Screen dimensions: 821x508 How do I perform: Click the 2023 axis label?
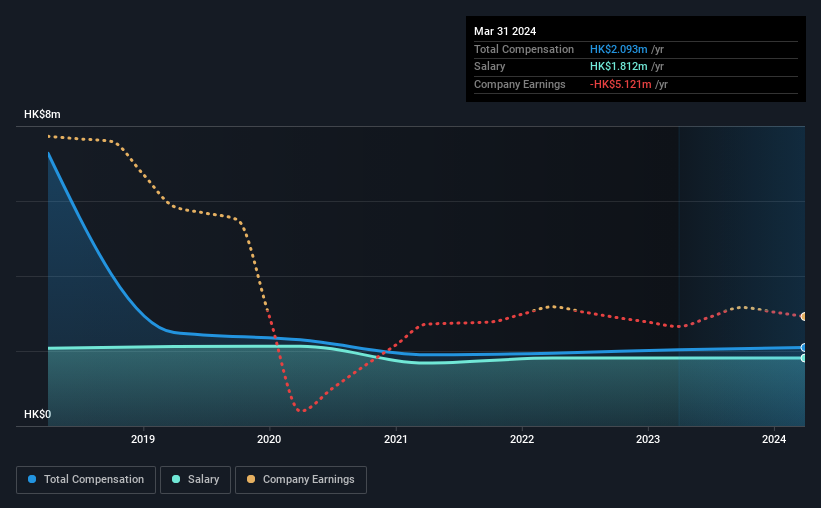point(648,439)
